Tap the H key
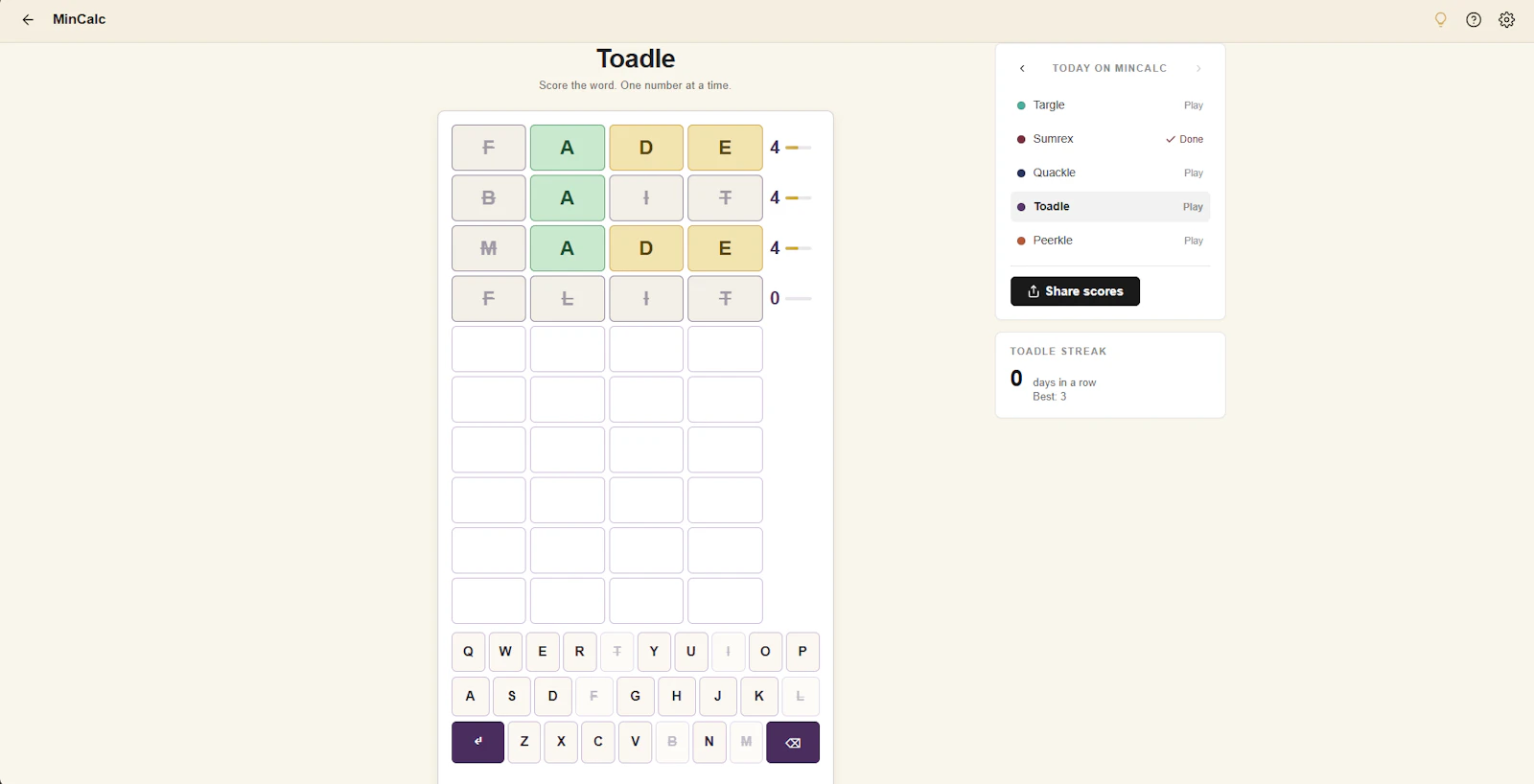The width and height of the screenshot is (1534, 784). coord(677,697)
